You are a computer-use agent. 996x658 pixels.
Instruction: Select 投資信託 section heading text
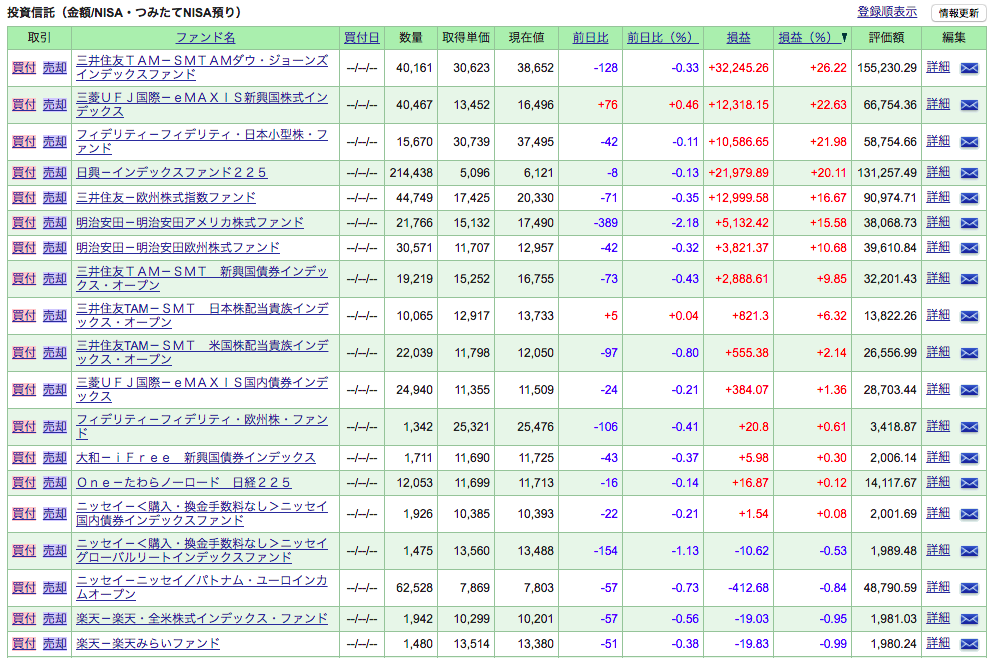coord(124,13)
